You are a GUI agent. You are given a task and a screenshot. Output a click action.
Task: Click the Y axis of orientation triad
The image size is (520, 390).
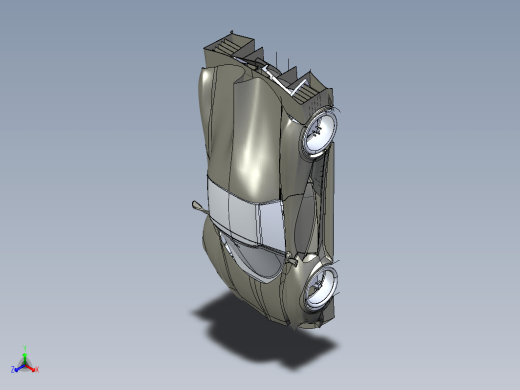[x=24, y=355]
